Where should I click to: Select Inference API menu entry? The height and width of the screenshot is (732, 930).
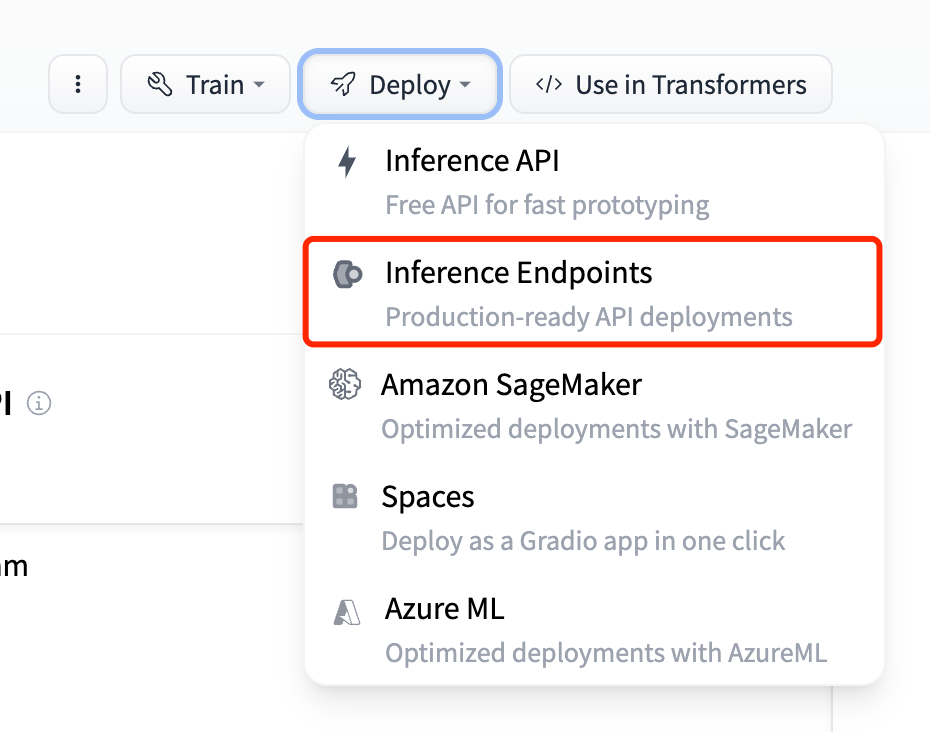[593, 182]
